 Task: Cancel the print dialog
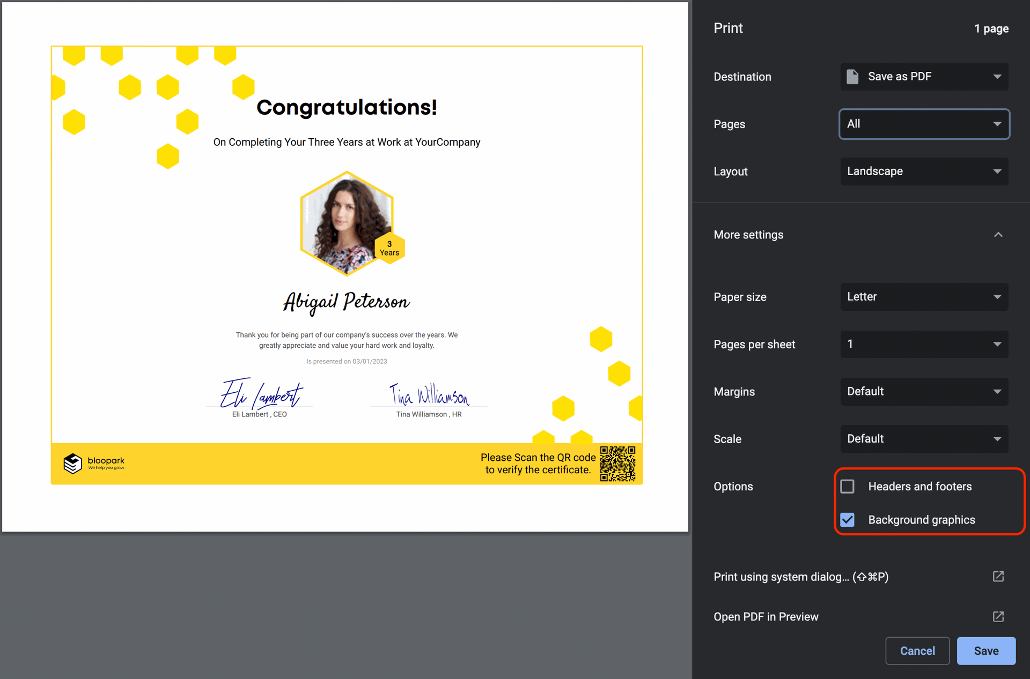click(x=917, y=651)
